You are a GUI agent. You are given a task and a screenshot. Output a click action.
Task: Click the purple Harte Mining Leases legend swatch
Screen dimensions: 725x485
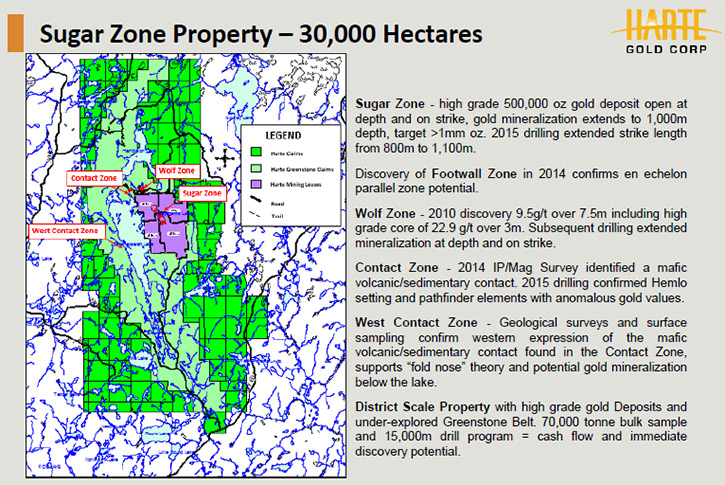coord(256,184)
